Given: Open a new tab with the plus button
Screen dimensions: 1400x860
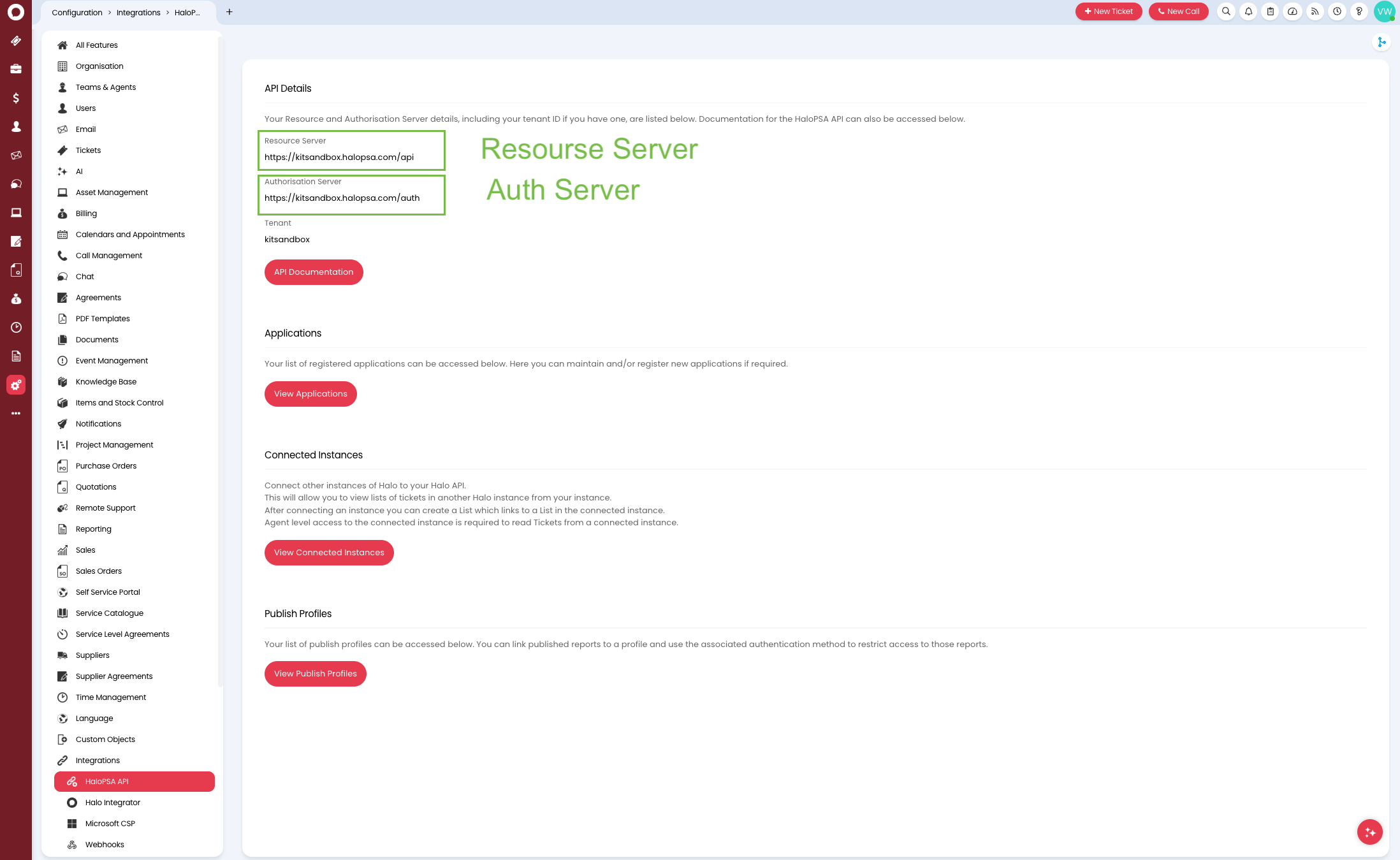Looking at the screenshot, I should click(x=230, y=11).
